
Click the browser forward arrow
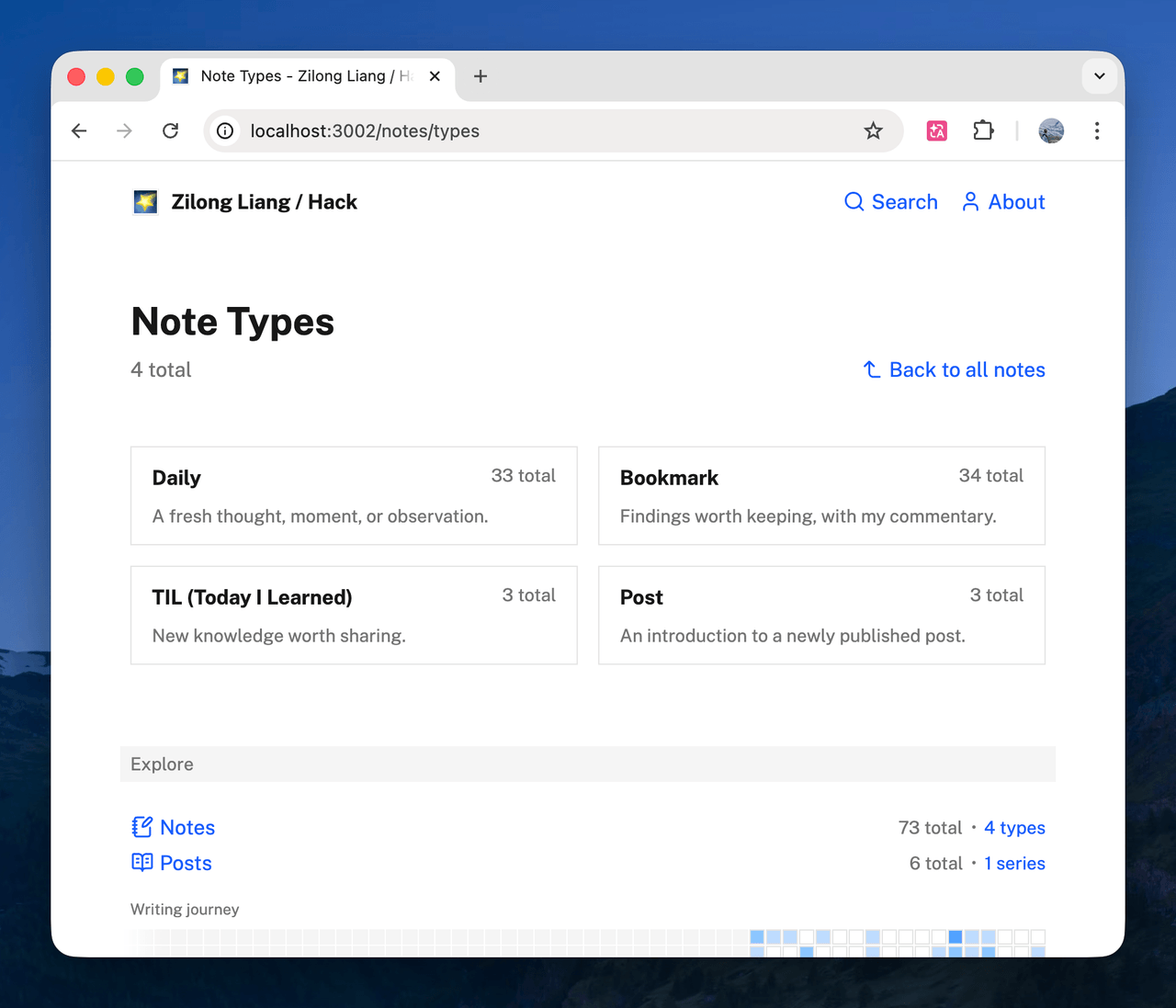(x=124, y=130)
